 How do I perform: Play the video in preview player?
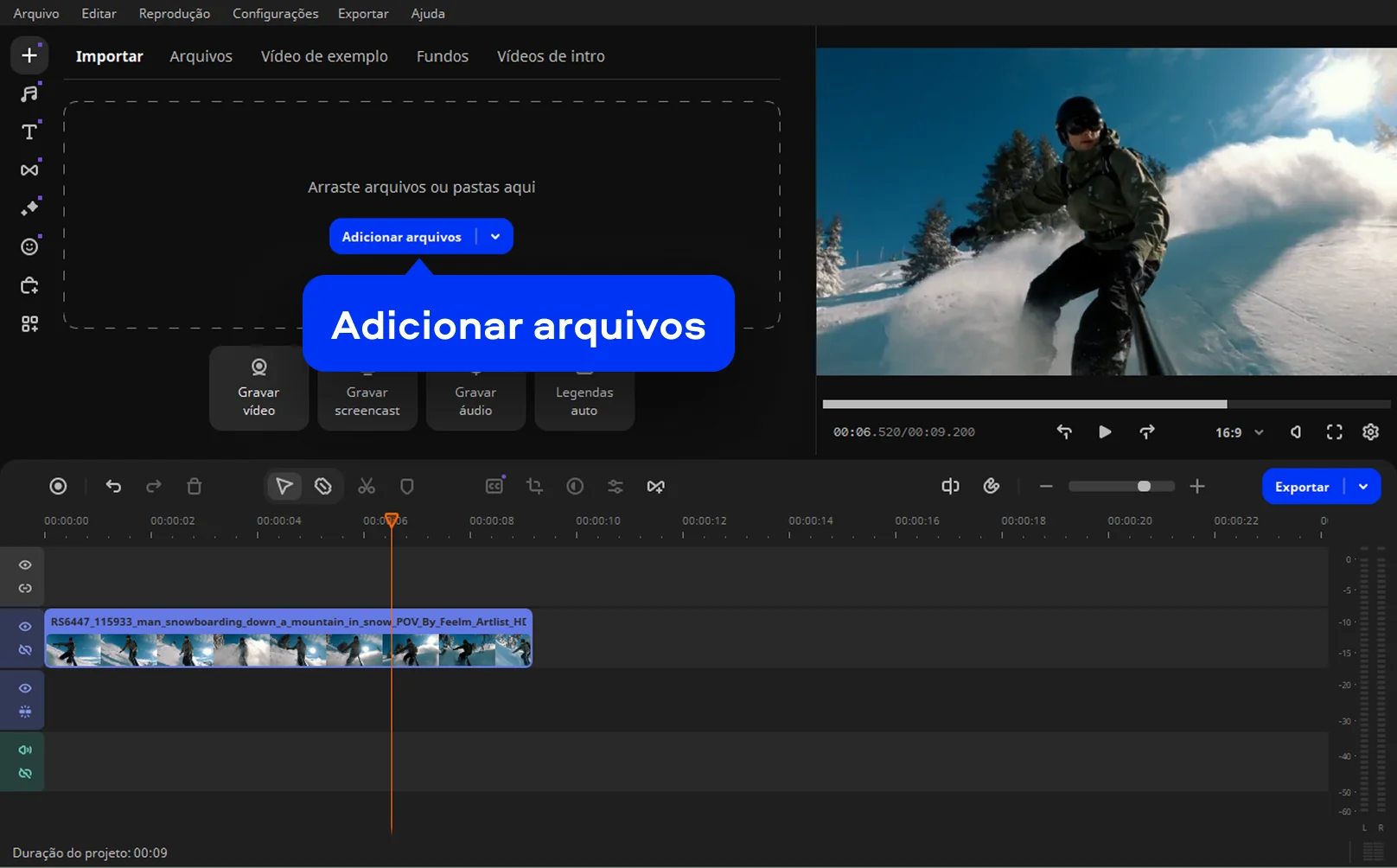point(1105,432)
